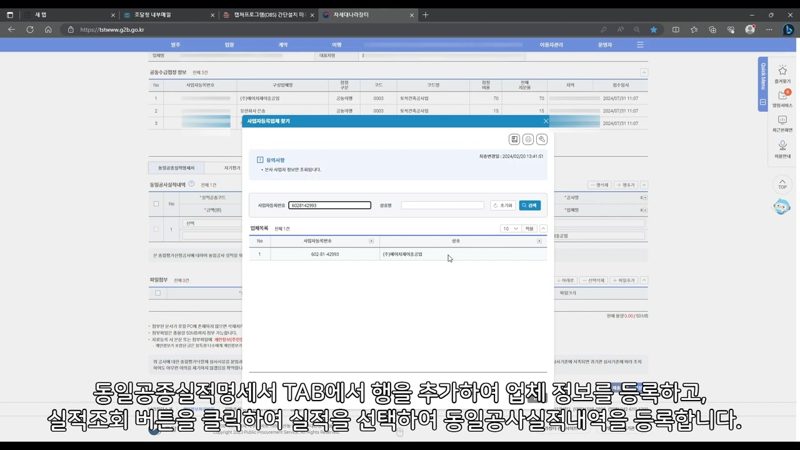800x450 pixels.
Task: Go to browser home page icon
Action: click(48, 30)
